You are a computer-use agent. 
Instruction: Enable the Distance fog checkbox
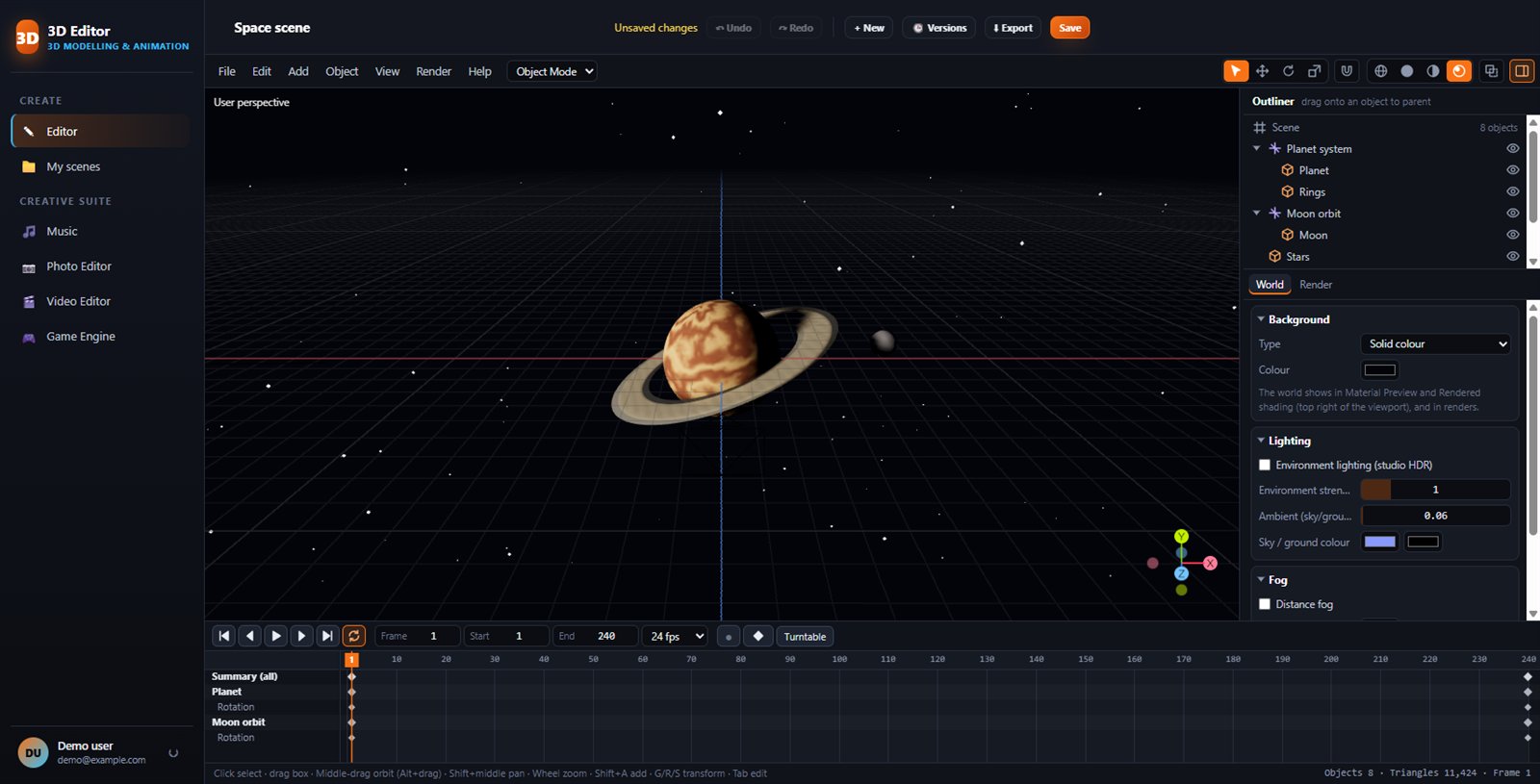click(1265, 604)
